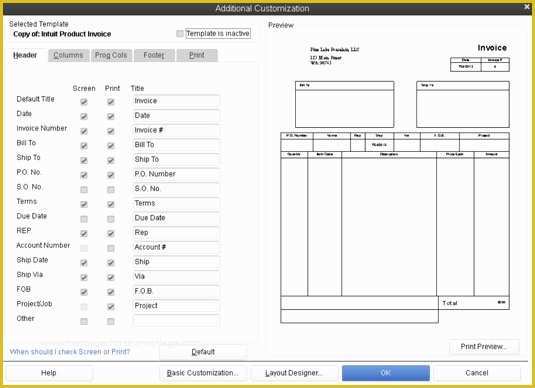Click the Default button
The image size is (535, 388).
(x=203, y=352)
